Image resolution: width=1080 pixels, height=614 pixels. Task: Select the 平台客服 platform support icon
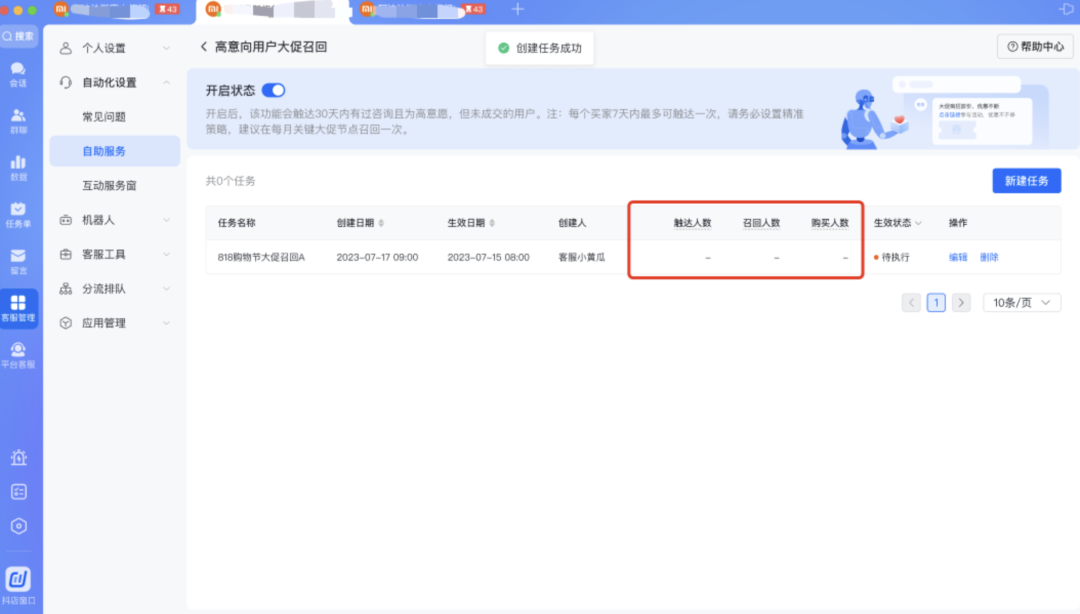[18, 354]
